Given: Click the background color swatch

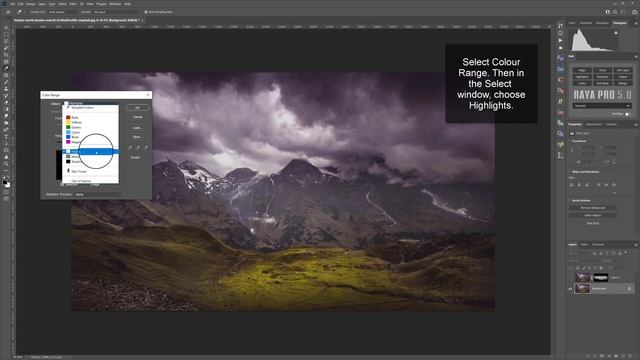Looking at the screenshot, I should pyautogui.click(x=8, y=185).
